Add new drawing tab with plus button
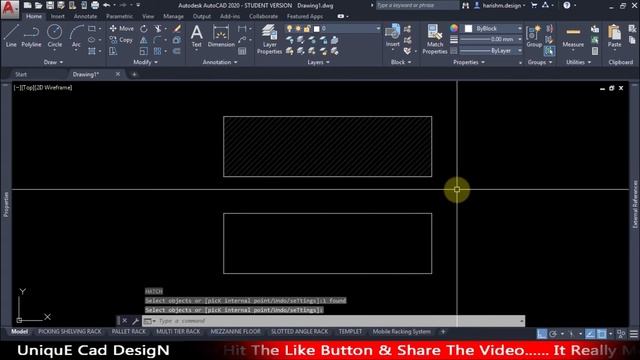Image resolution: width=640 pixels, height=360 pixels. [134, 74]
